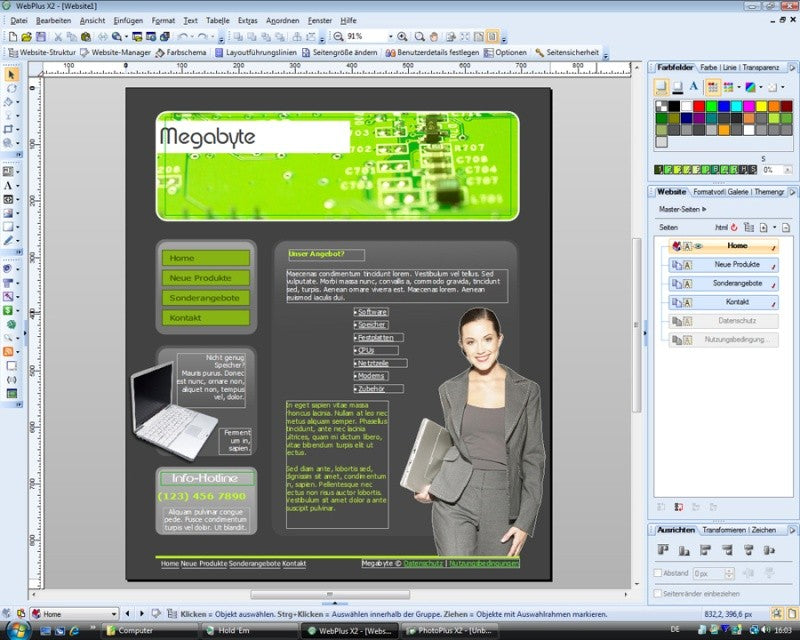The image size is (800, 640).
Task: Click the Zoom out magnifier icon
Action: 338,37
